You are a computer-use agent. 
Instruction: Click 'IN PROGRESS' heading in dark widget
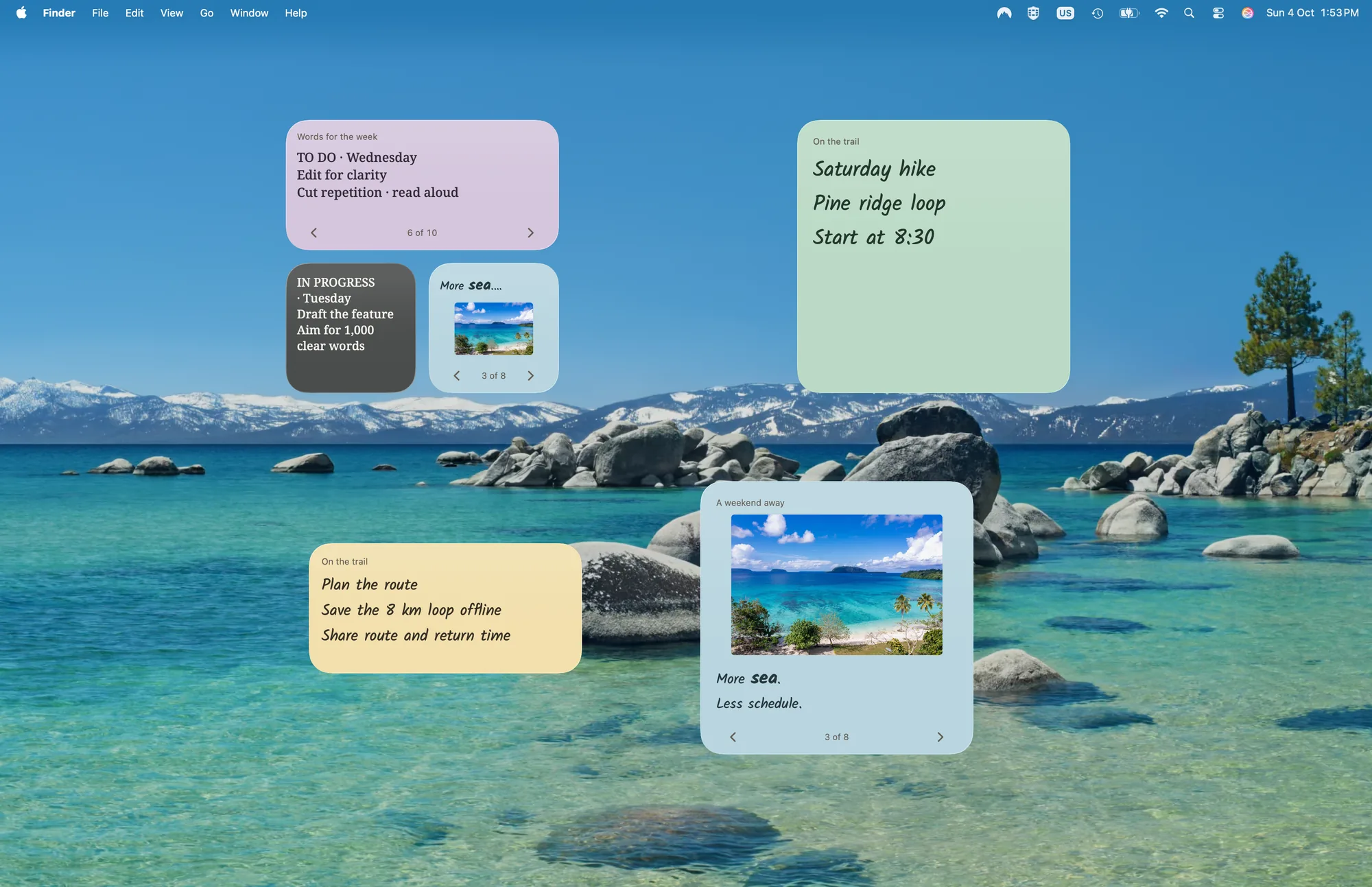coord(335,282)
